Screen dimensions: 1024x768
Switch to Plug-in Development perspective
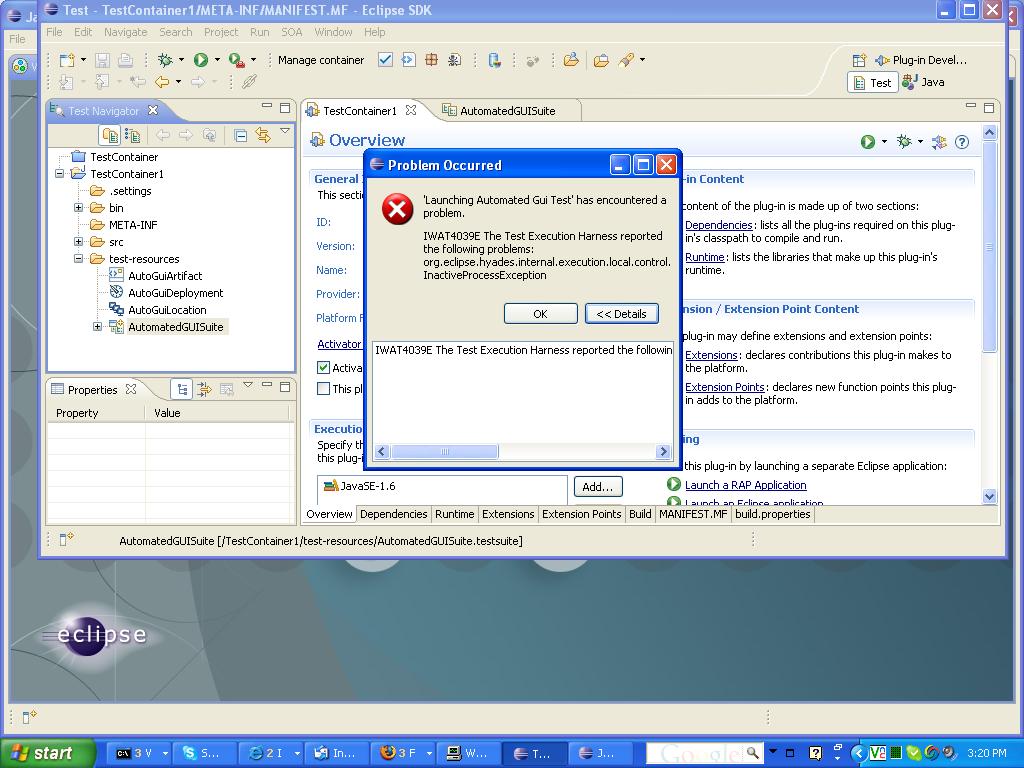tap(921, 60)
